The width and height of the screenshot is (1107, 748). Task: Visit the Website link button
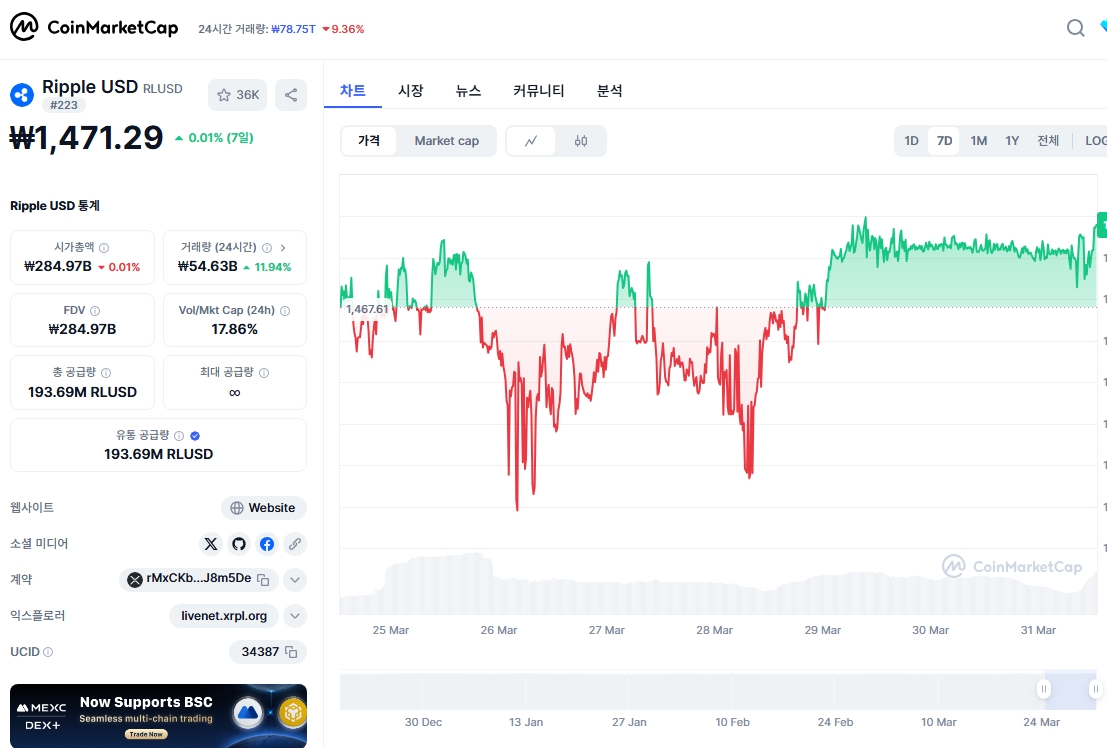coord(263,508)
